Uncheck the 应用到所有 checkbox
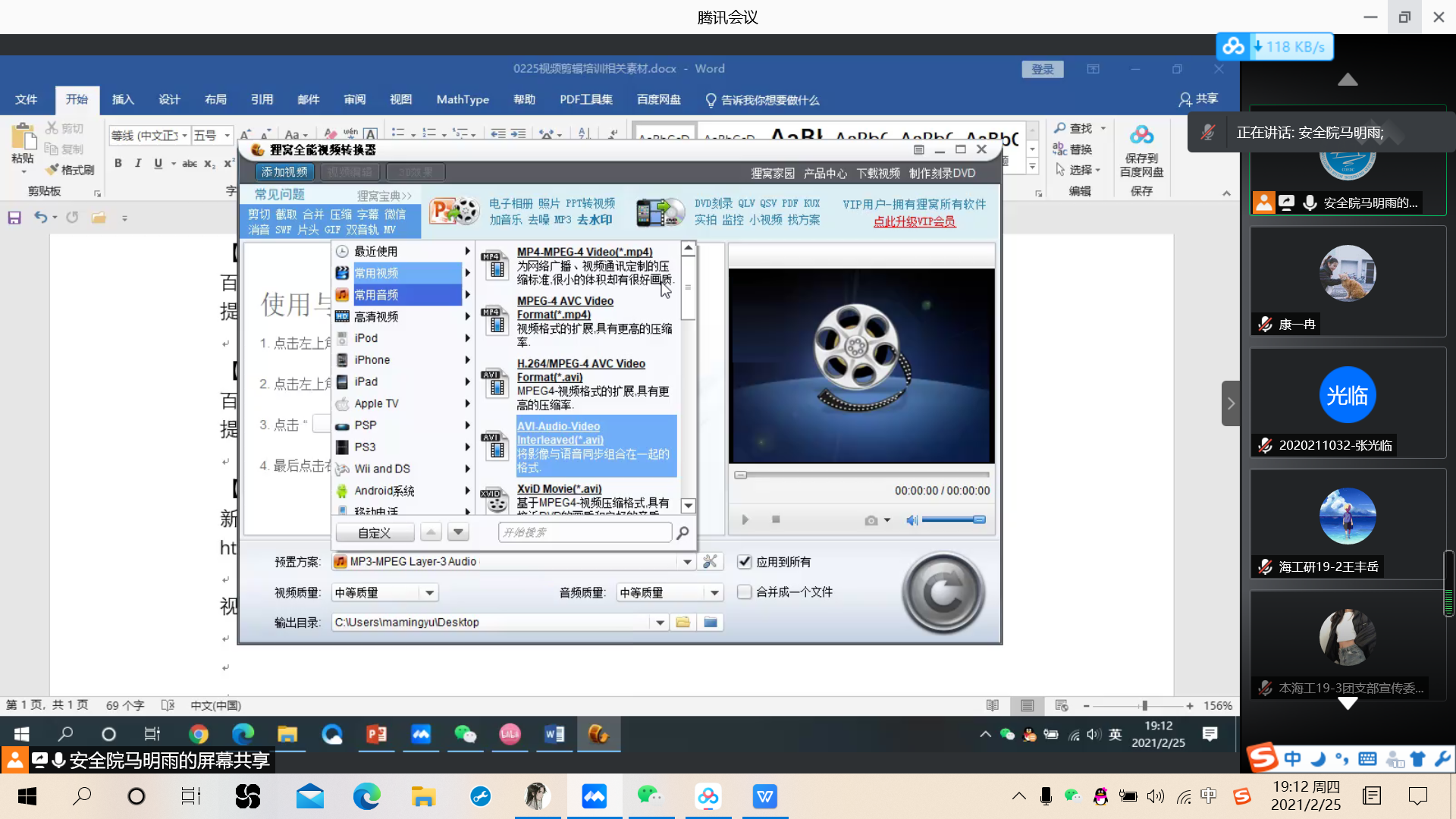The width and height of the screenshot is (1456, 819). tap(745, 562)
